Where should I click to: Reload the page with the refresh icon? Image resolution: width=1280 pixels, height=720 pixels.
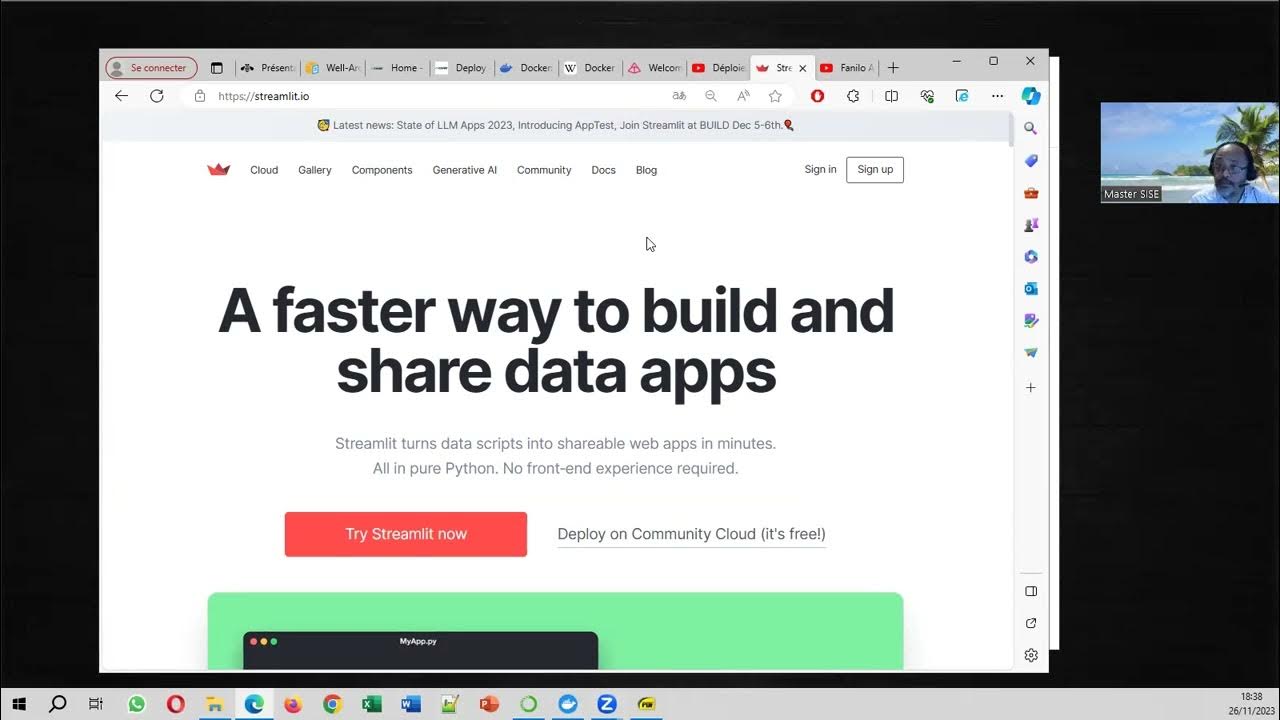click(x=157, y=96)
